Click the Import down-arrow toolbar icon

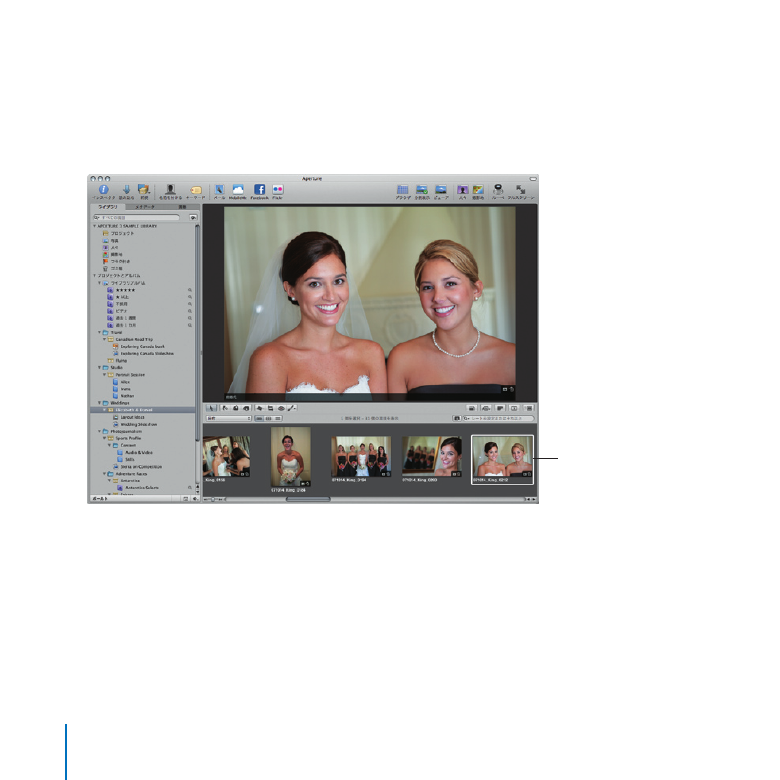click(126, 190)
